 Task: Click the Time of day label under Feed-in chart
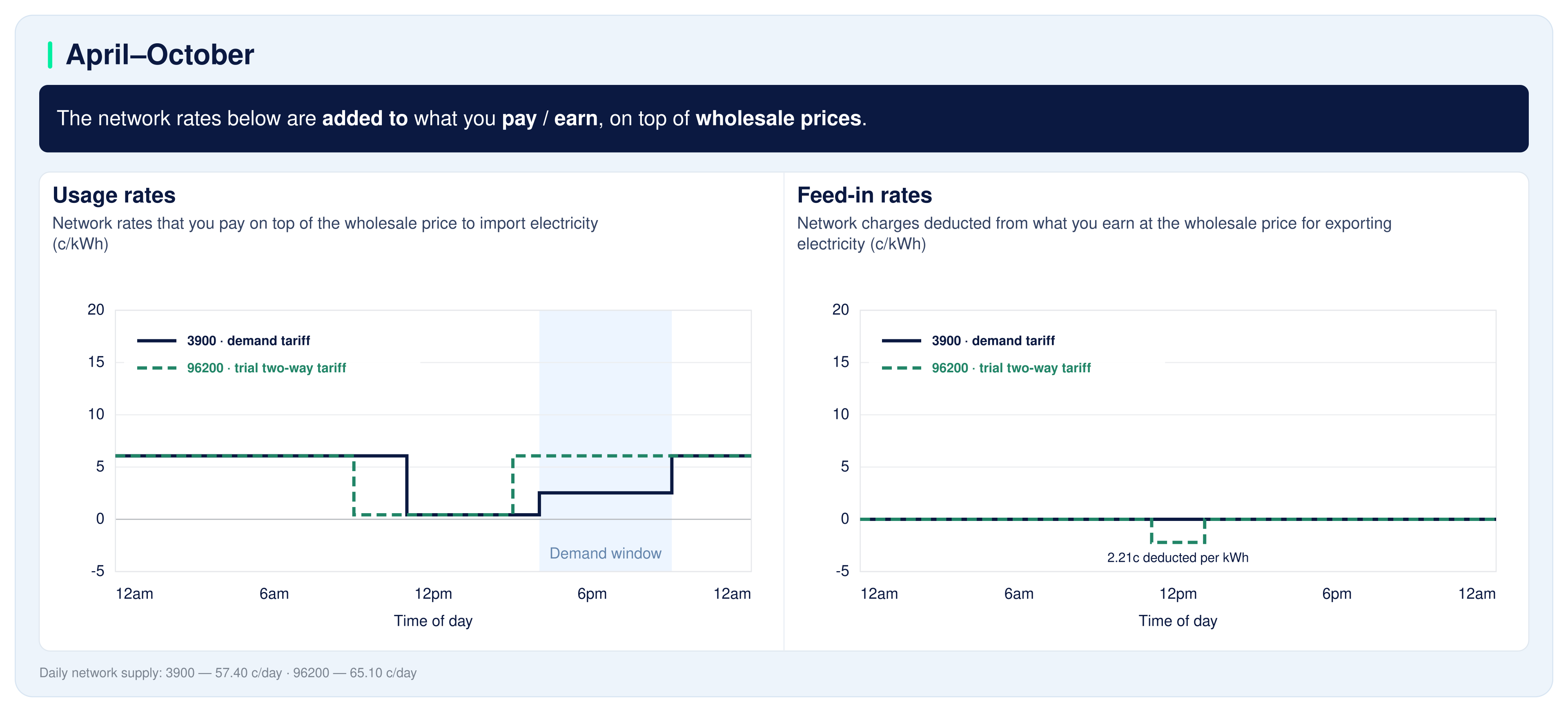coord(1177,621)
